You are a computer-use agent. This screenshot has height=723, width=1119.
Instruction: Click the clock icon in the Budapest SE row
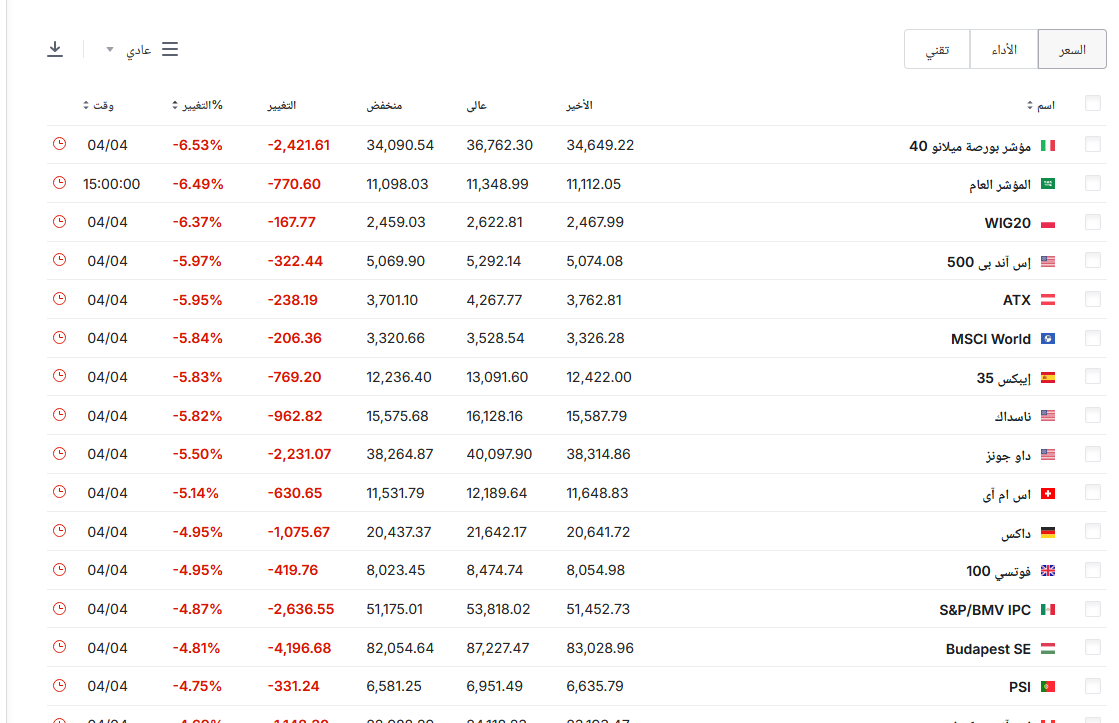[x=59, y=647]
